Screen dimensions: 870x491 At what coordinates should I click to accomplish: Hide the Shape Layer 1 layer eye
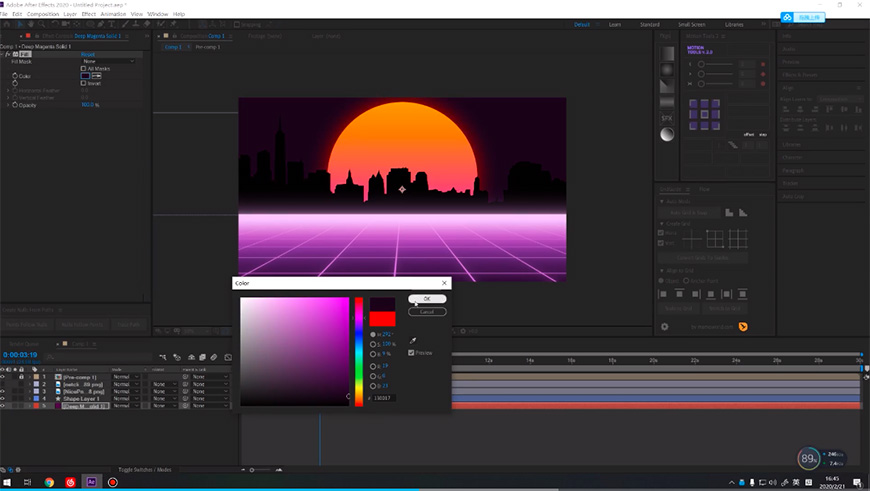pos(2,398)
